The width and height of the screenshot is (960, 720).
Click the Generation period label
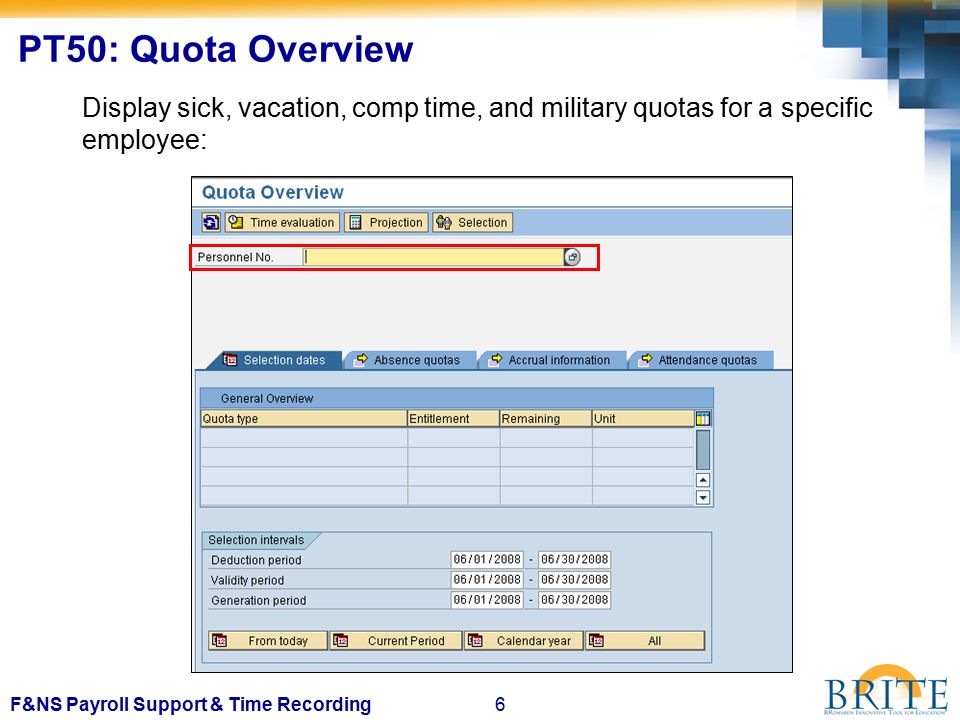pyautogui.click(x=258, y=601)
